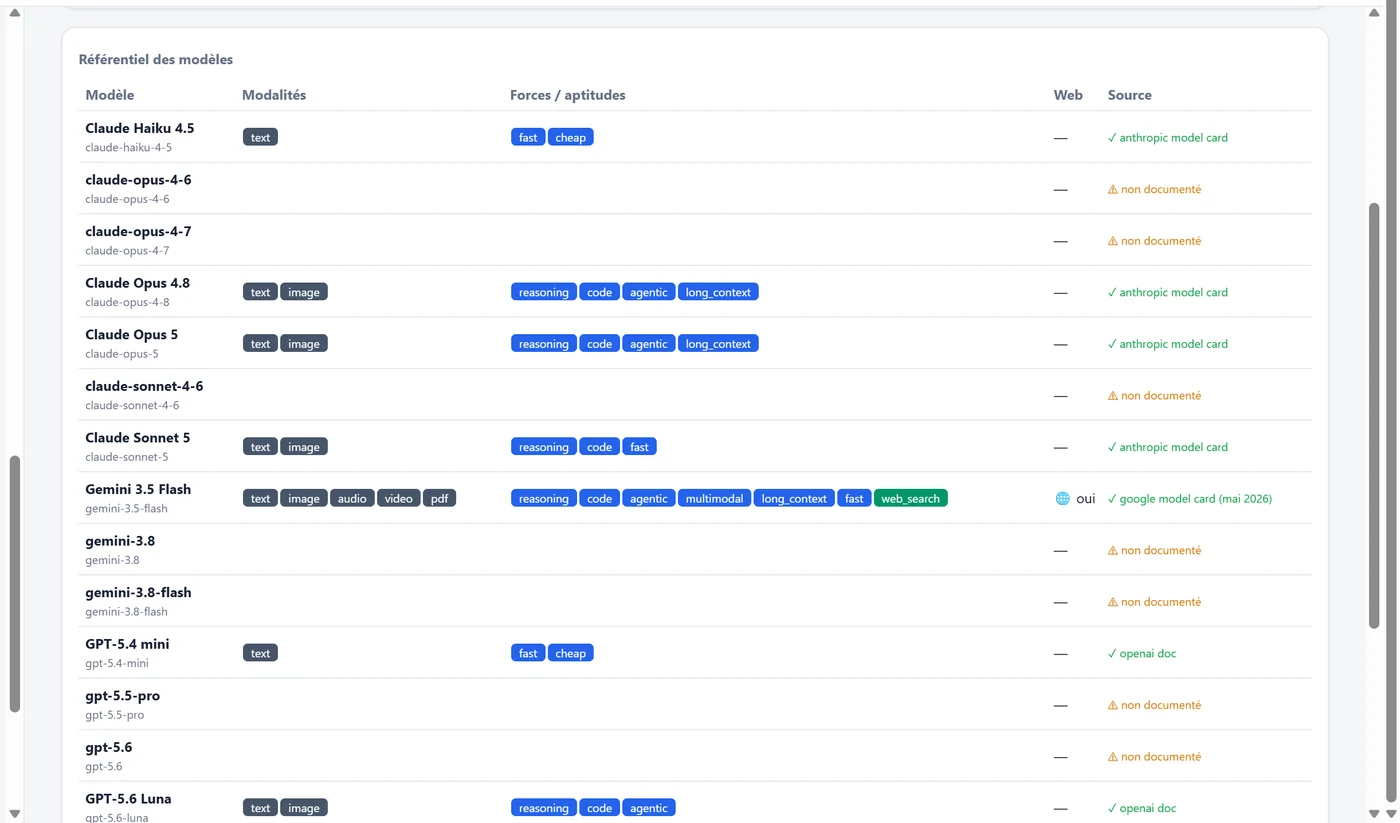Click the 'agentic' tag in the GPT-5.6 Luna row
This screenshot has height=823, width=1400.
pos(649,808)
